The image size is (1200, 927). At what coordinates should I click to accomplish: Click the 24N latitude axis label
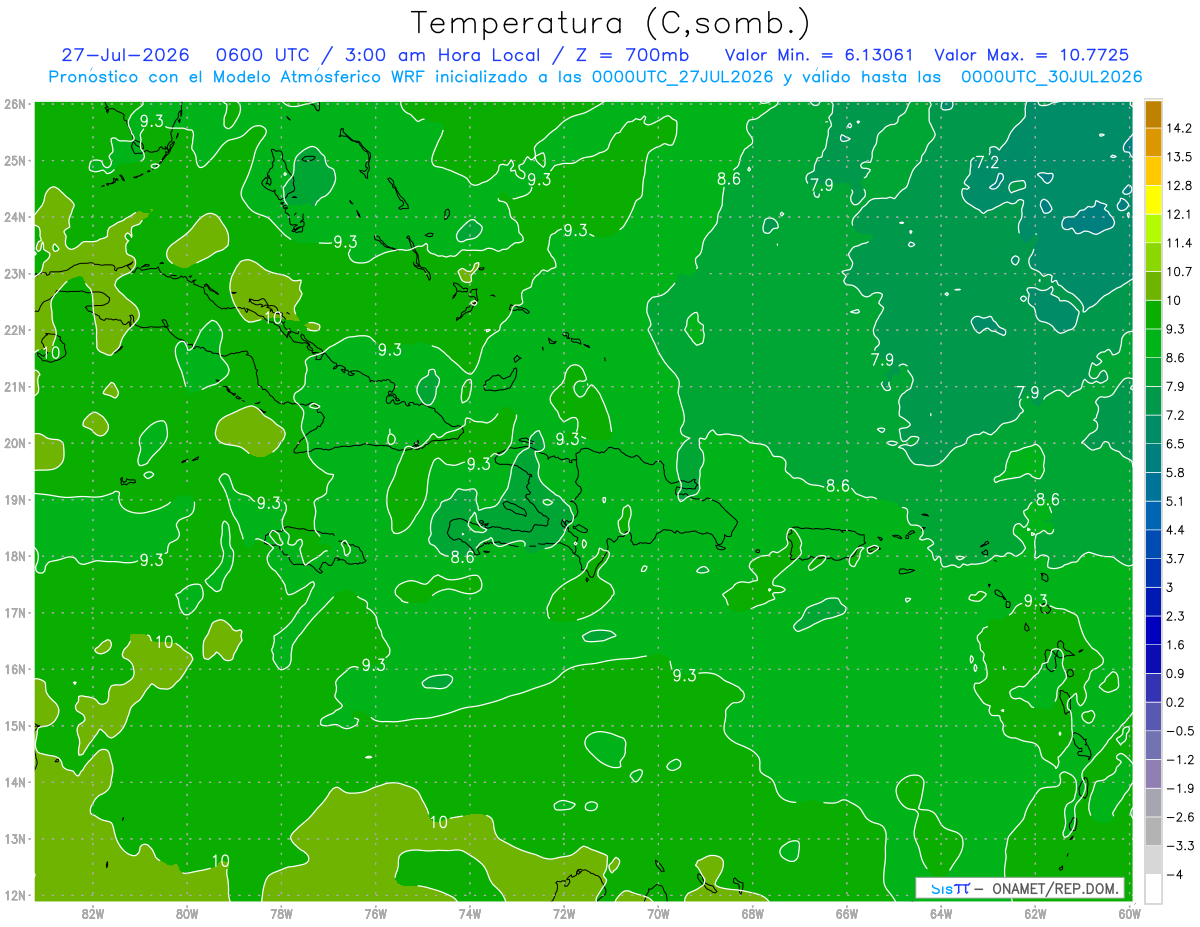click(x=14, y=217)
